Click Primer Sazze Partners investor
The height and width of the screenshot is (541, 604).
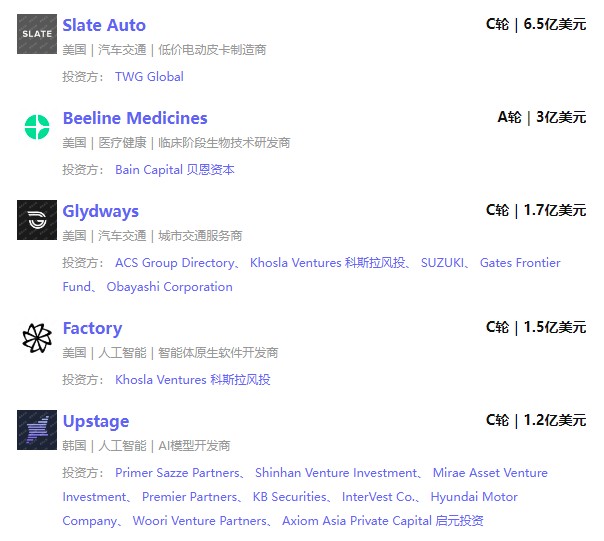point(177,473)
